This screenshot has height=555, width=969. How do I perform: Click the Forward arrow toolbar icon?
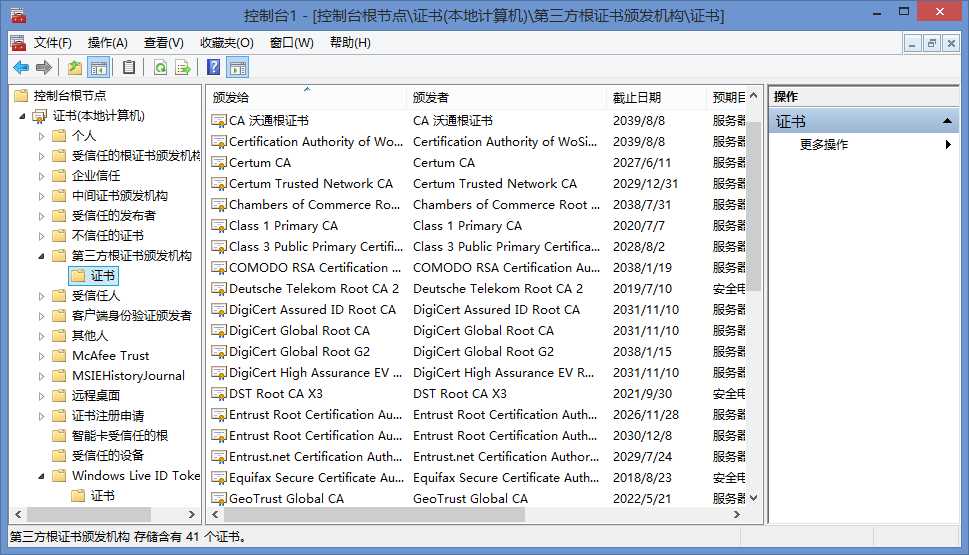tap(44, 67)
